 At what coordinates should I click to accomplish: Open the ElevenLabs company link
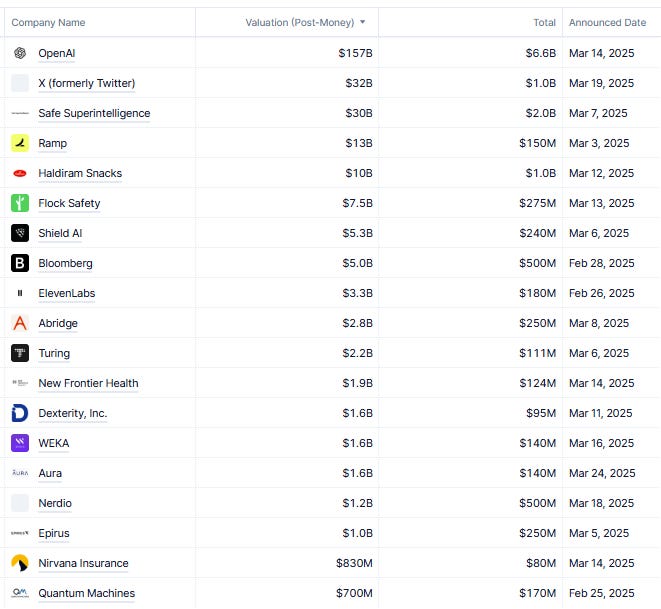(67, 293)
